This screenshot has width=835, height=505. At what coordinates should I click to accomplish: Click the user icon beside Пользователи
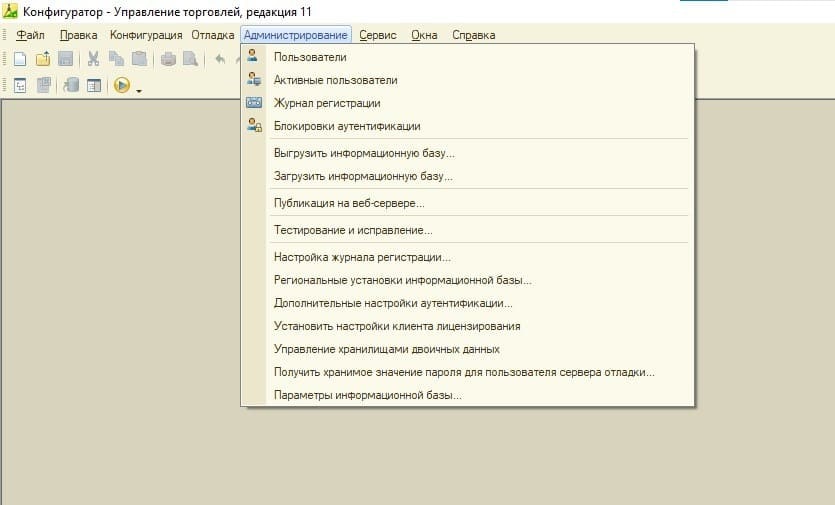[x=252, y=55]
